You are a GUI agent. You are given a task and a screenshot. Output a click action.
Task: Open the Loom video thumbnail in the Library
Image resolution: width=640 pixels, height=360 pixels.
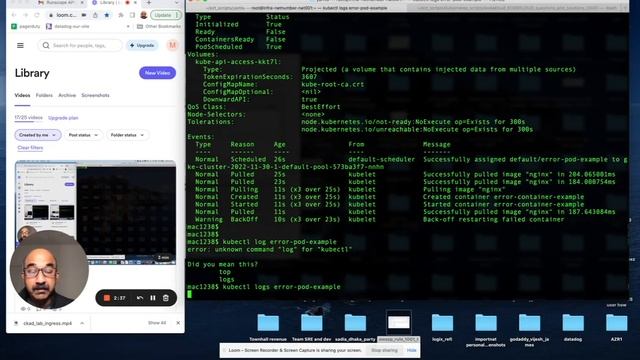point(96,212)
